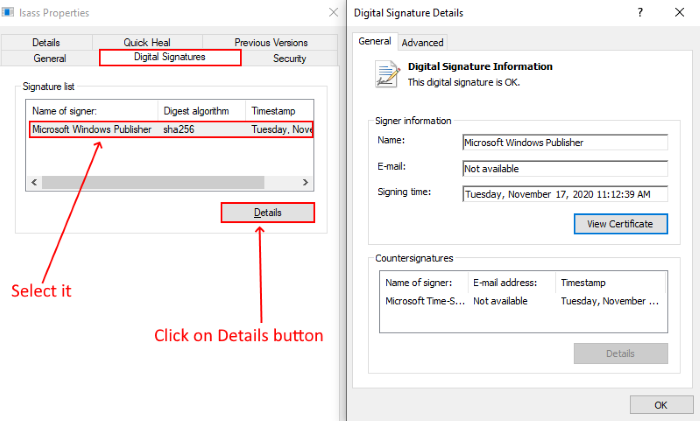The height and width of the screenshot is (421, 700).
Task: Open the Previous Versions tab
Action: click(271, 42)
